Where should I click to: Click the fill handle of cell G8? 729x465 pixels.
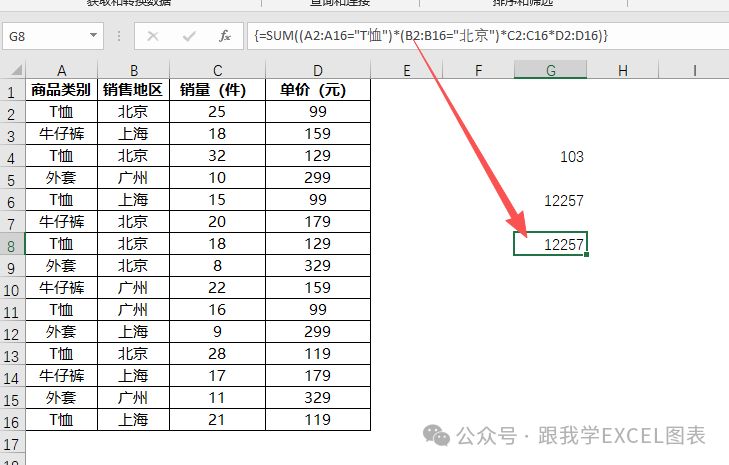[x=586, y=254]
